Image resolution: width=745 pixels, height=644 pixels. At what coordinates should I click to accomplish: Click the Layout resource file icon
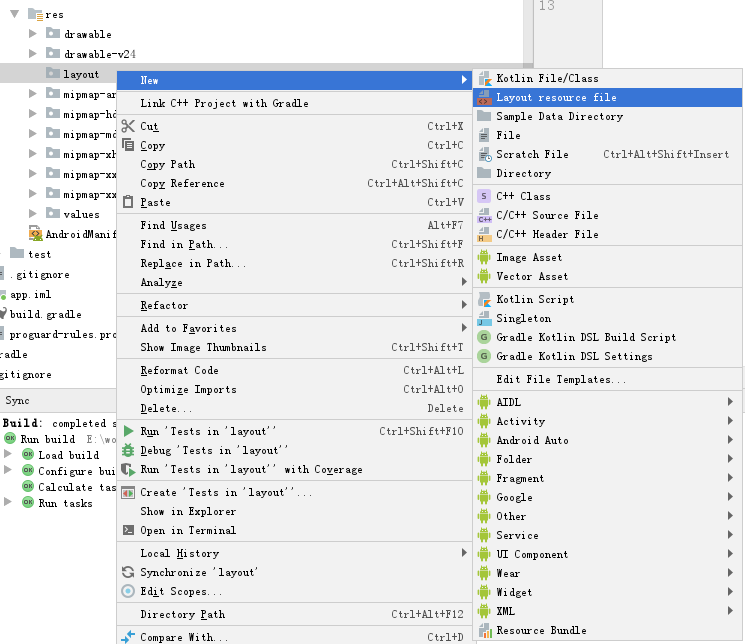click(x=484, y=97)
